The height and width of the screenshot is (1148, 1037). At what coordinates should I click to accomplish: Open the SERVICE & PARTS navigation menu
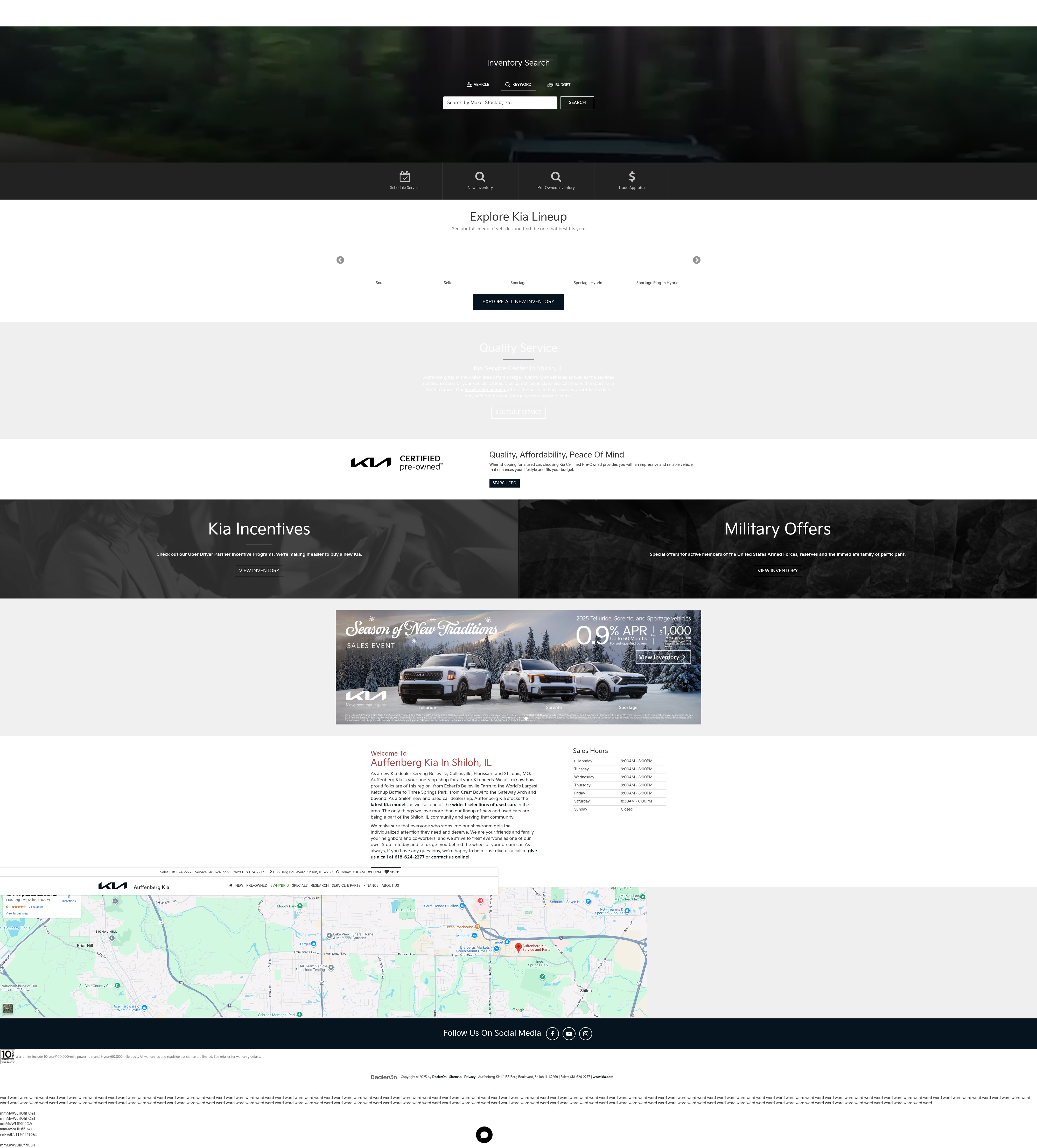(x=346, y=885)
